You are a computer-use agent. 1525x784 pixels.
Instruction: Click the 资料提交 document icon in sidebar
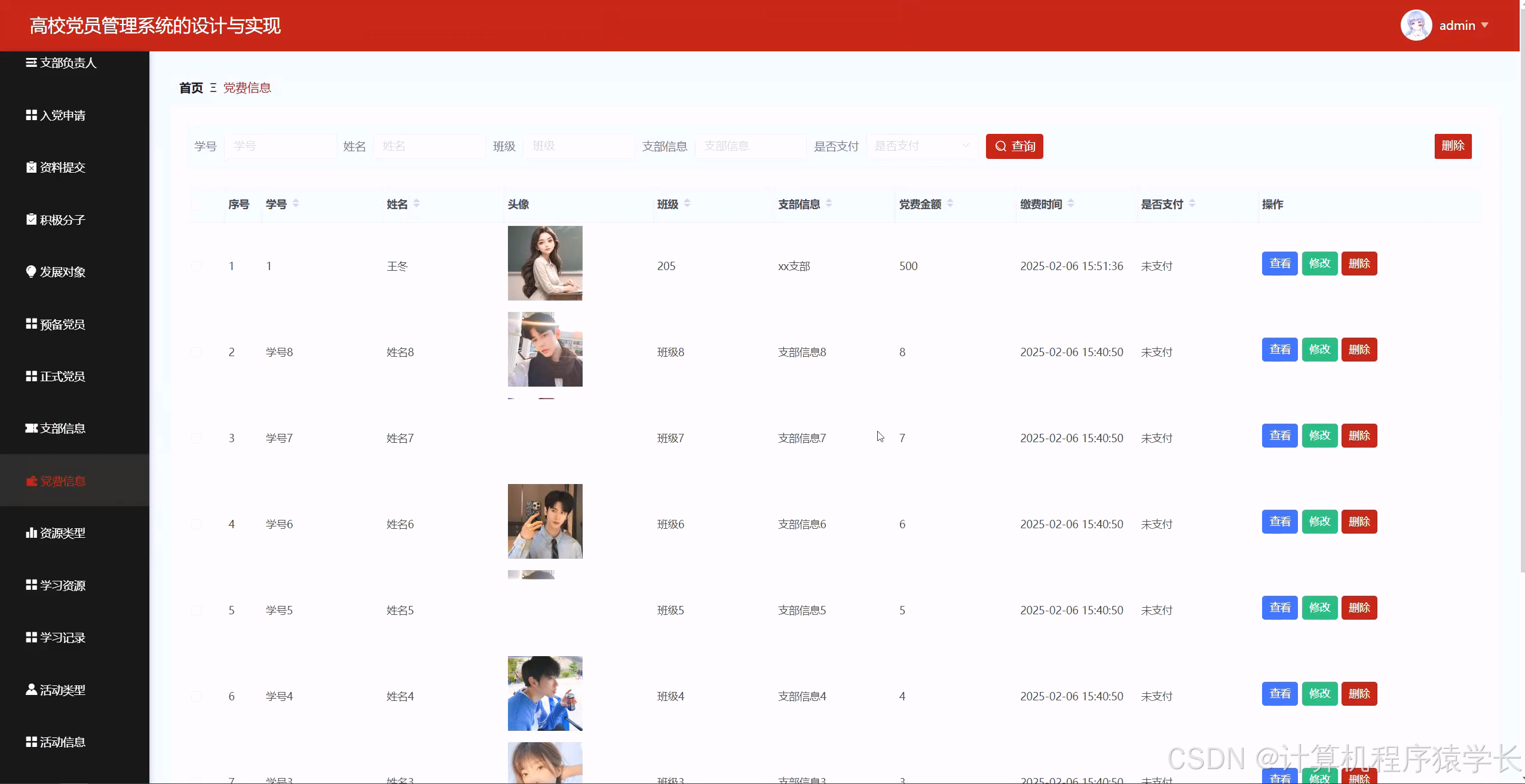point(32,167)
